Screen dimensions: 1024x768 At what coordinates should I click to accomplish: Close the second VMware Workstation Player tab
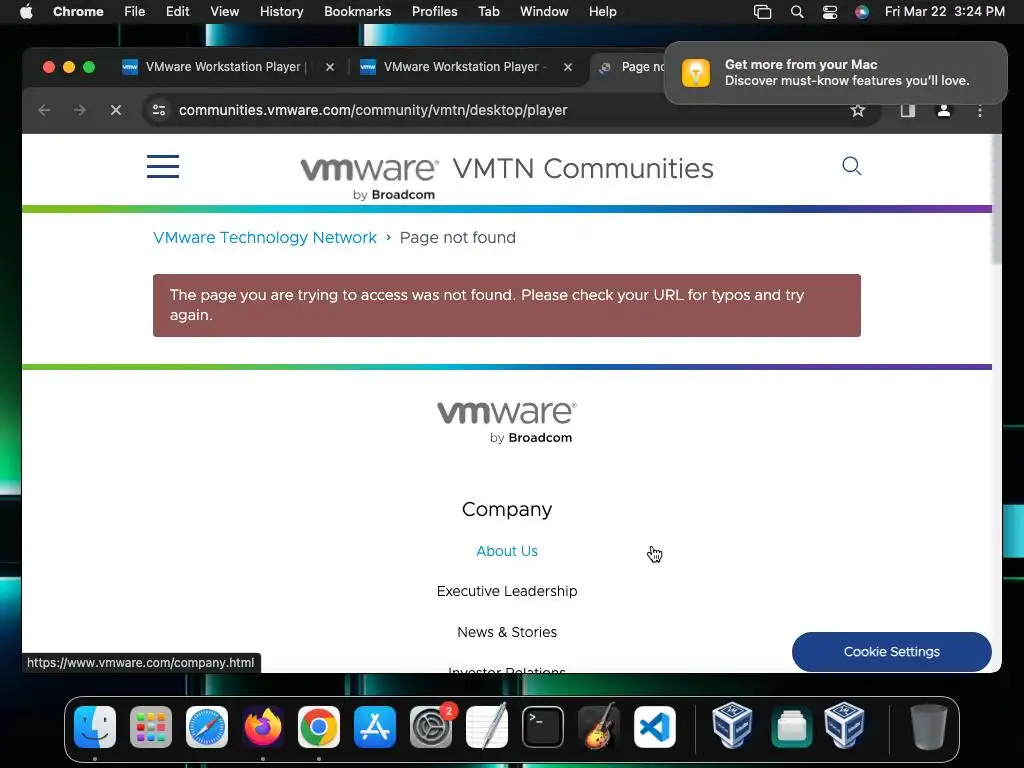568,67
